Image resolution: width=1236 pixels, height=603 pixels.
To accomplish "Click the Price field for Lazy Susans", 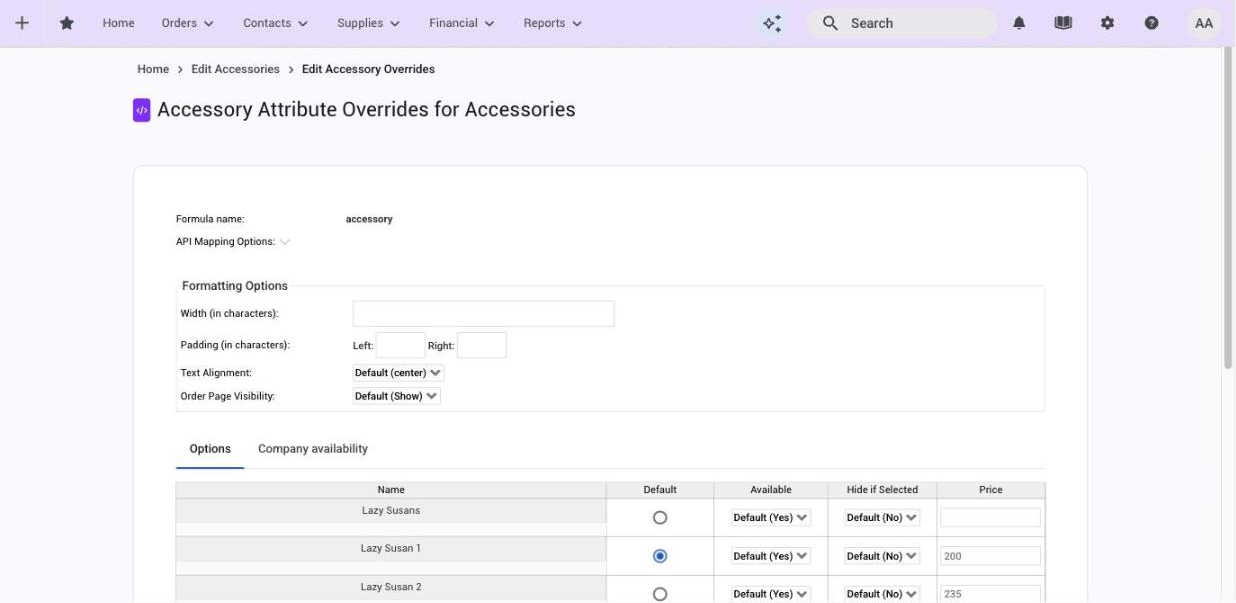I will pos(990,518).
